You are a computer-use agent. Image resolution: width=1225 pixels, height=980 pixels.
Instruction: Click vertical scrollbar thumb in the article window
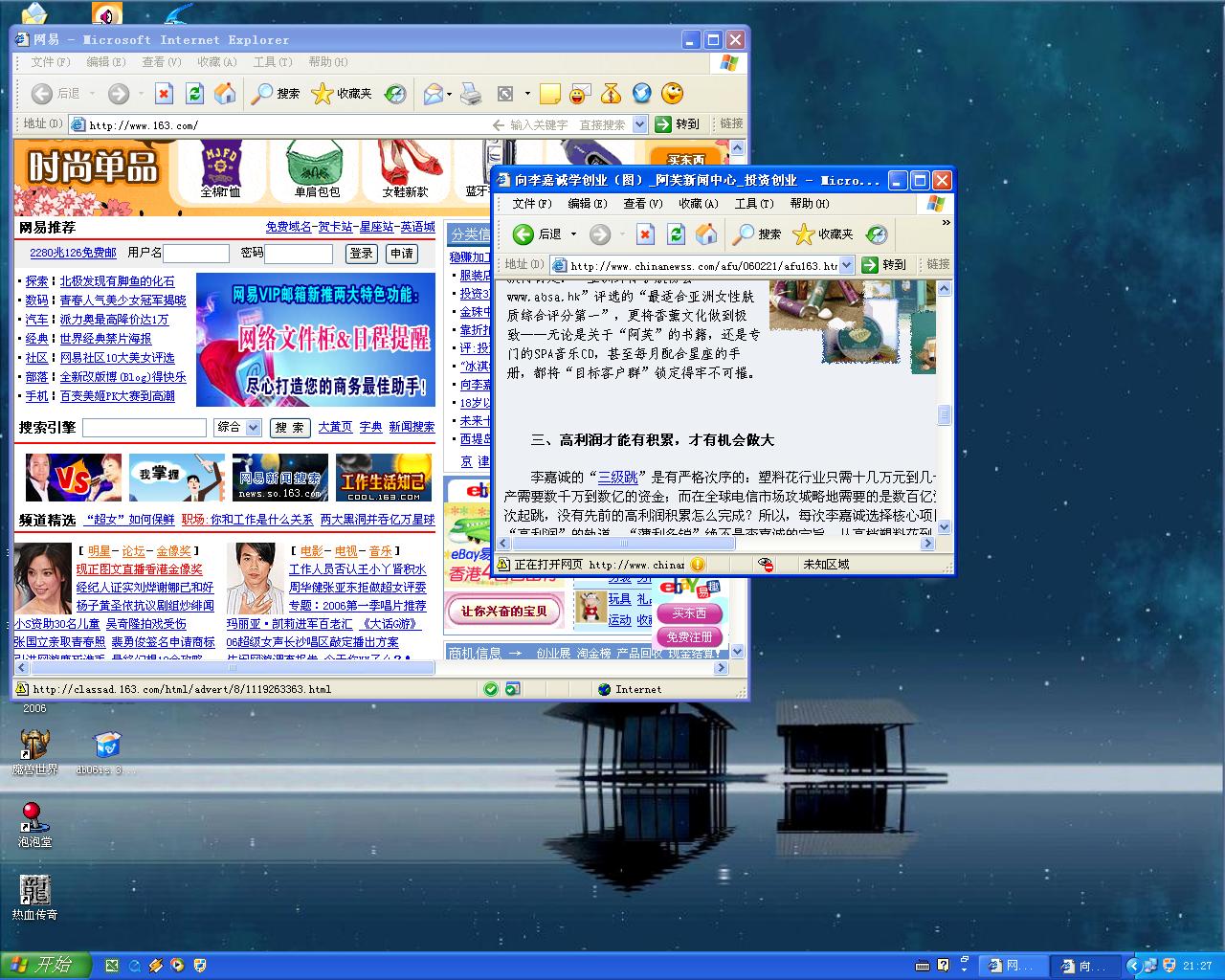click(944, 414)
